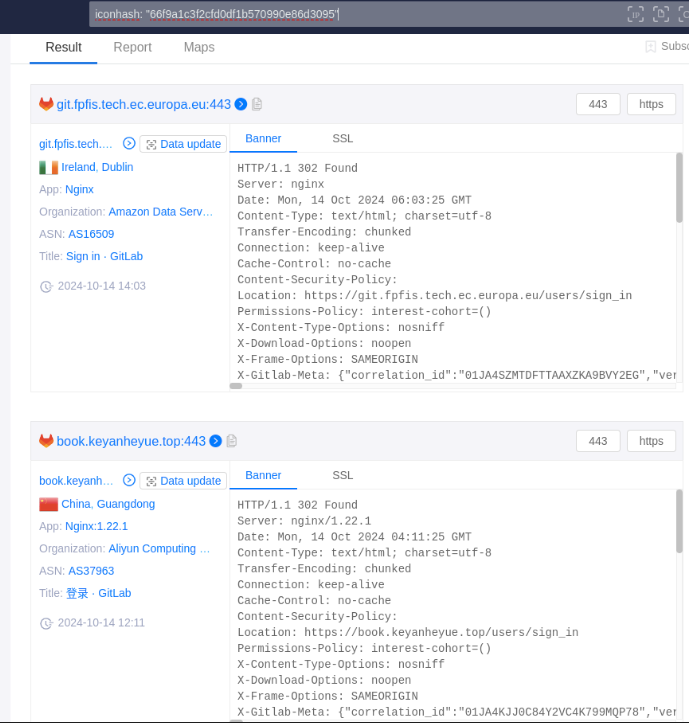Click copy document icon beside git.fpfis.tech.ec.europa.eu:443
The image size is (689, 723).
257,104
